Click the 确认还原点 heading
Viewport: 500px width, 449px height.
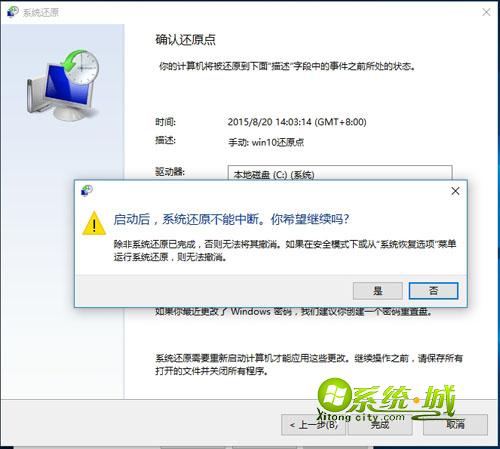[x=185, y=40]
